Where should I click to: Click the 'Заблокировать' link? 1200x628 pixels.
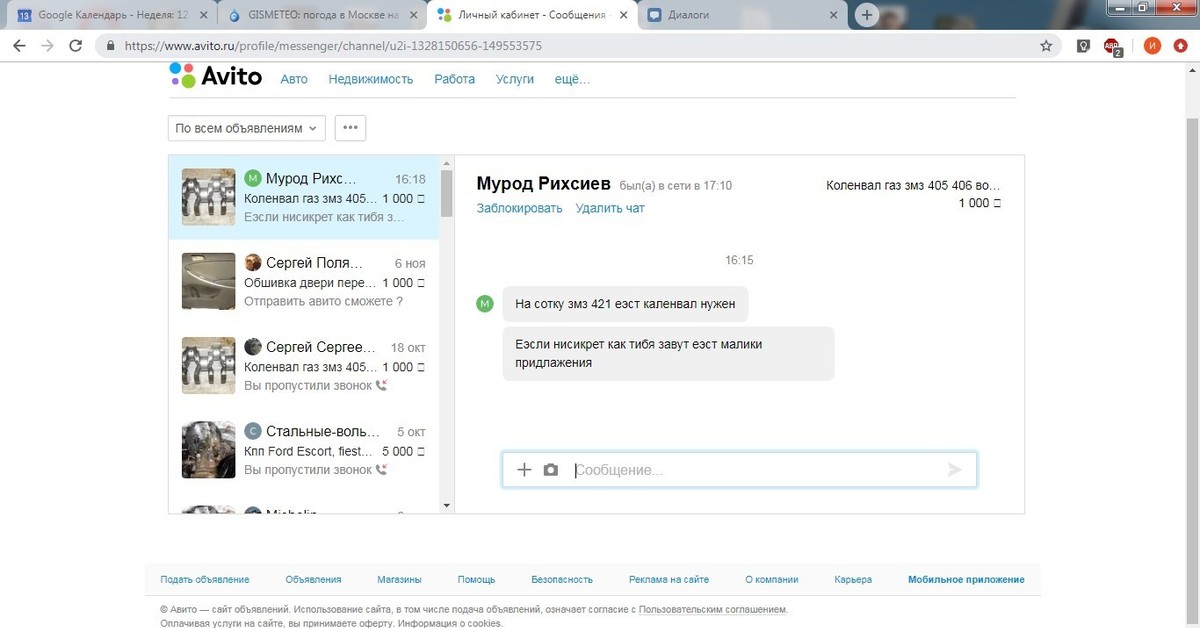pyautogui.click(x=519, y=208)
